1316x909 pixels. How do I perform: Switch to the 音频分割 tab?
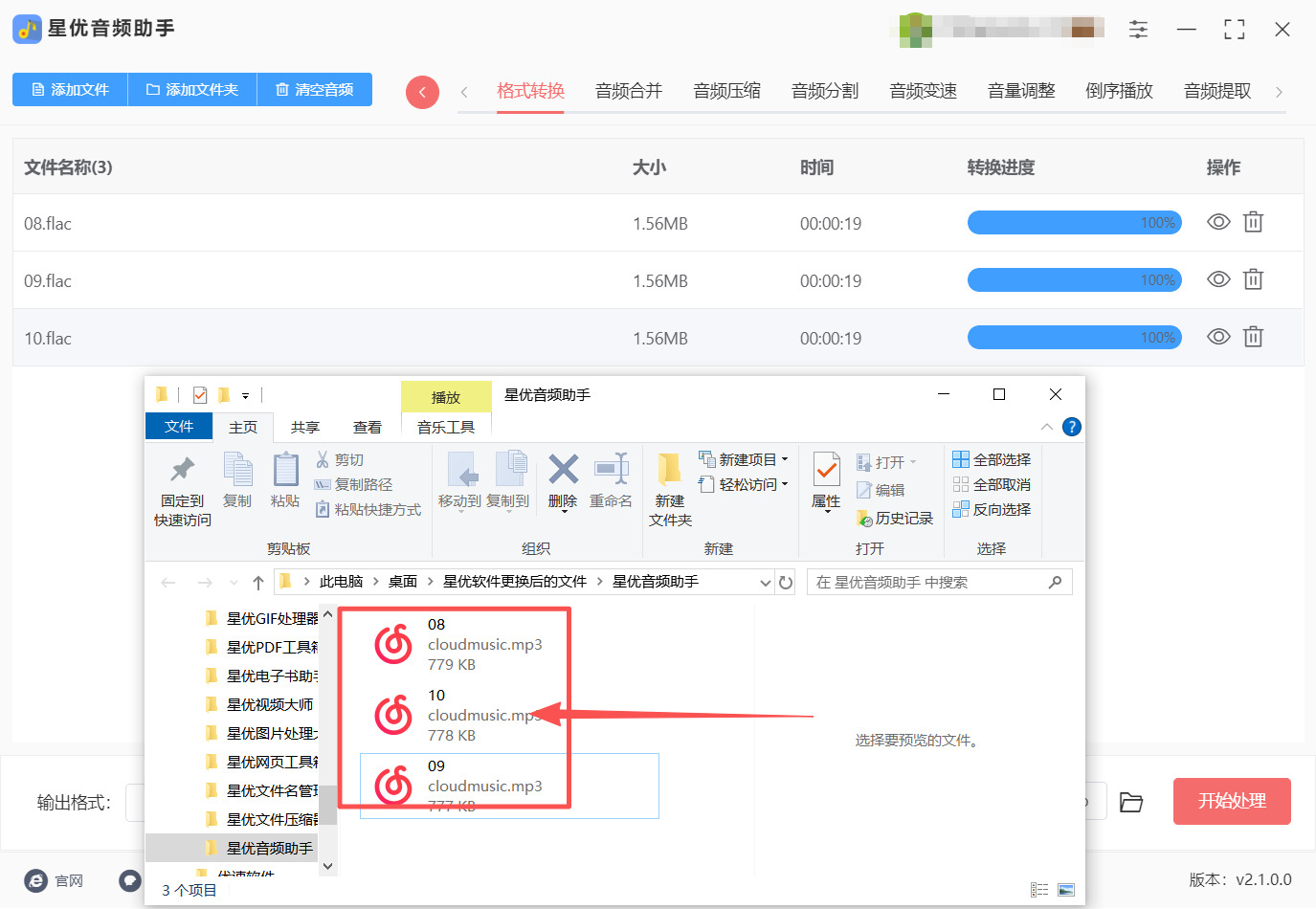tap(825, 91)
